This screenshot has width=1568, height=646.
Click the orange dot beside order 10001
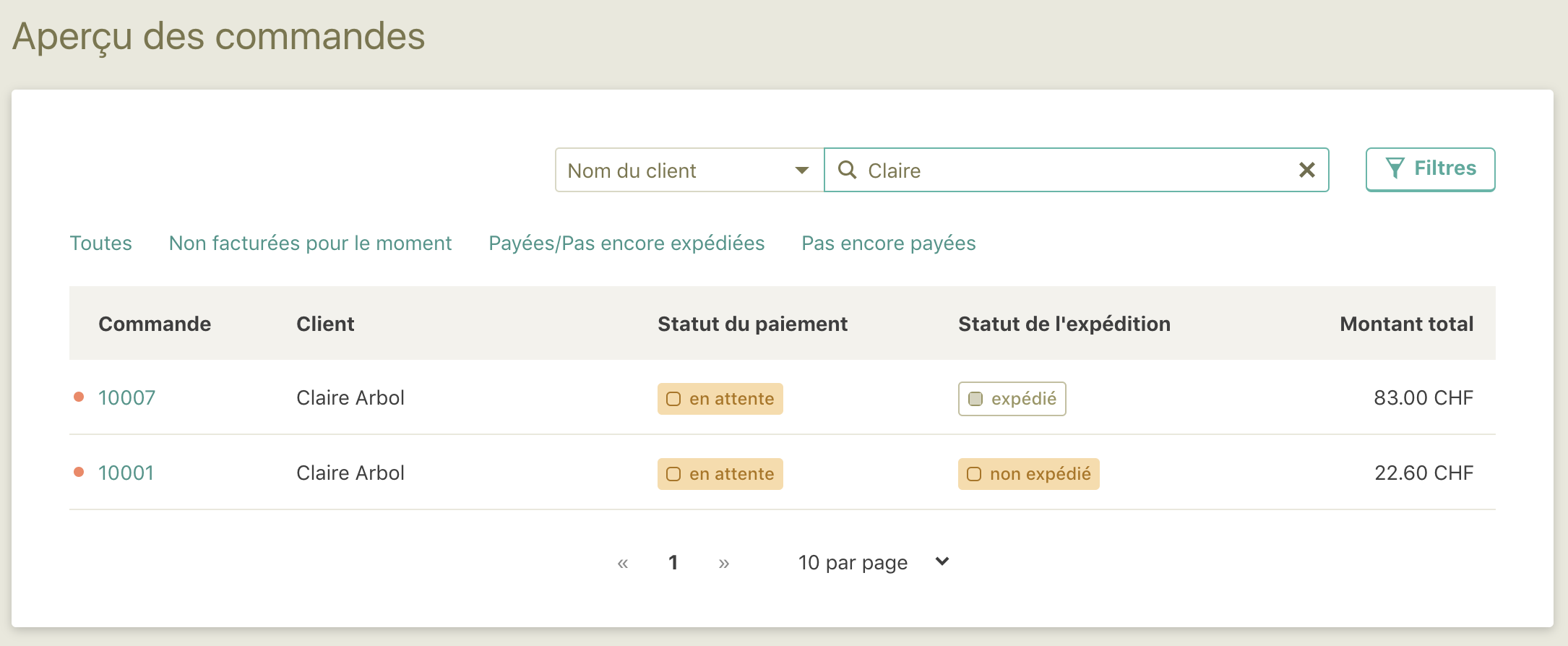pos(79,472)
